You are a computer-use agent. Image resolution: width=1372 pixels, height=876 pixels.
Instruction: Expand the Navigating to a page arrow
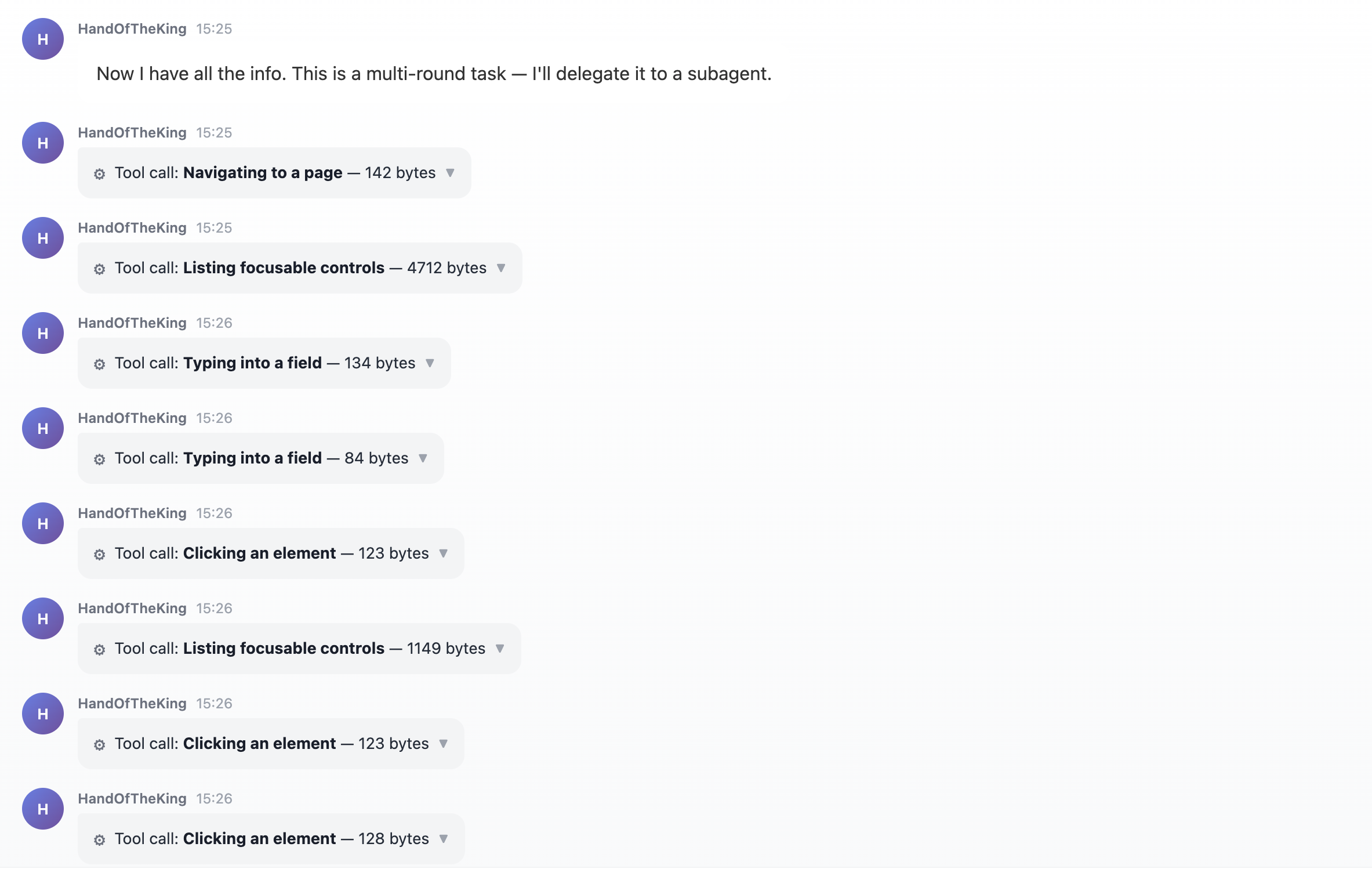450,173
